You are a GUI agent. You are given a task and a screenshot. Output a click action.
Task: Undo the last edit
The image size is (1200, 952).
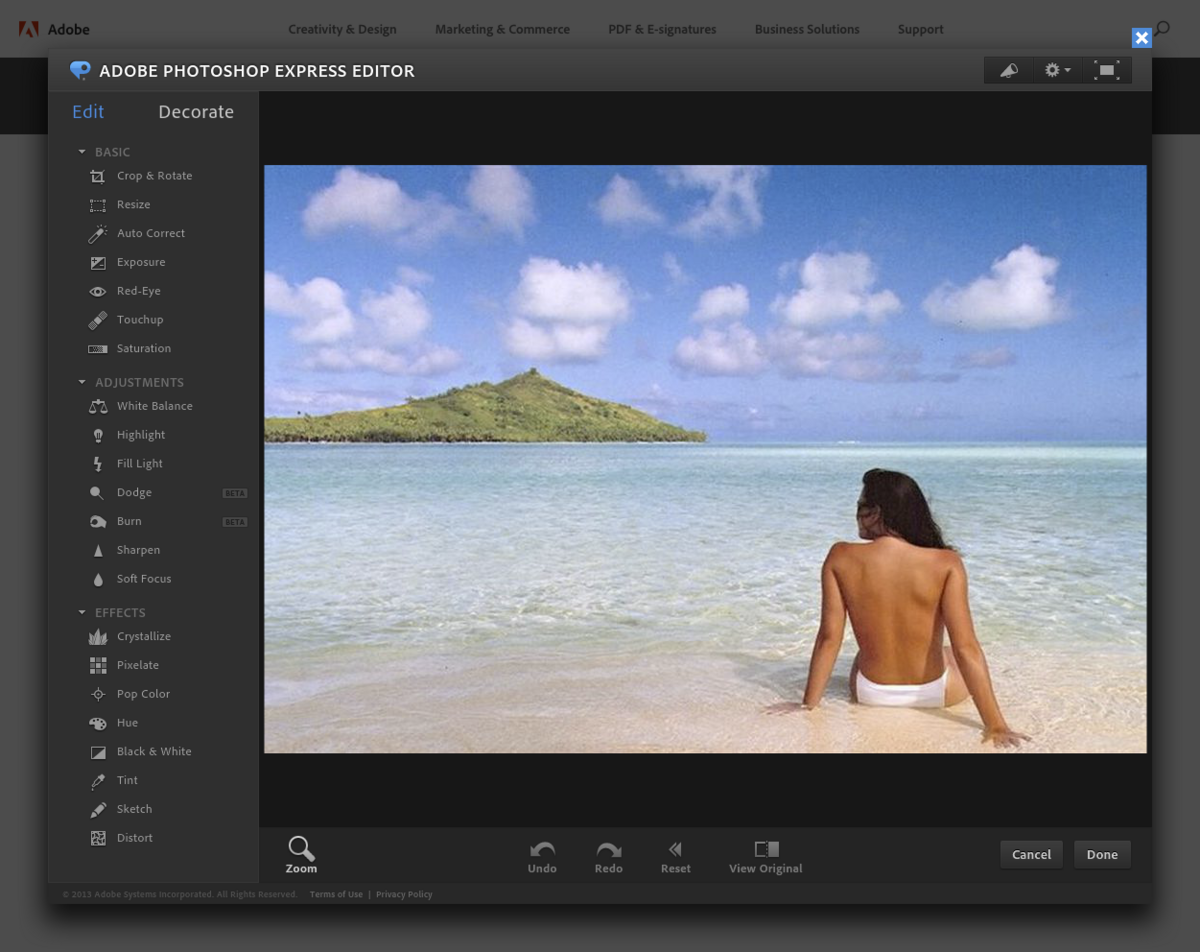tap(542, 856)
